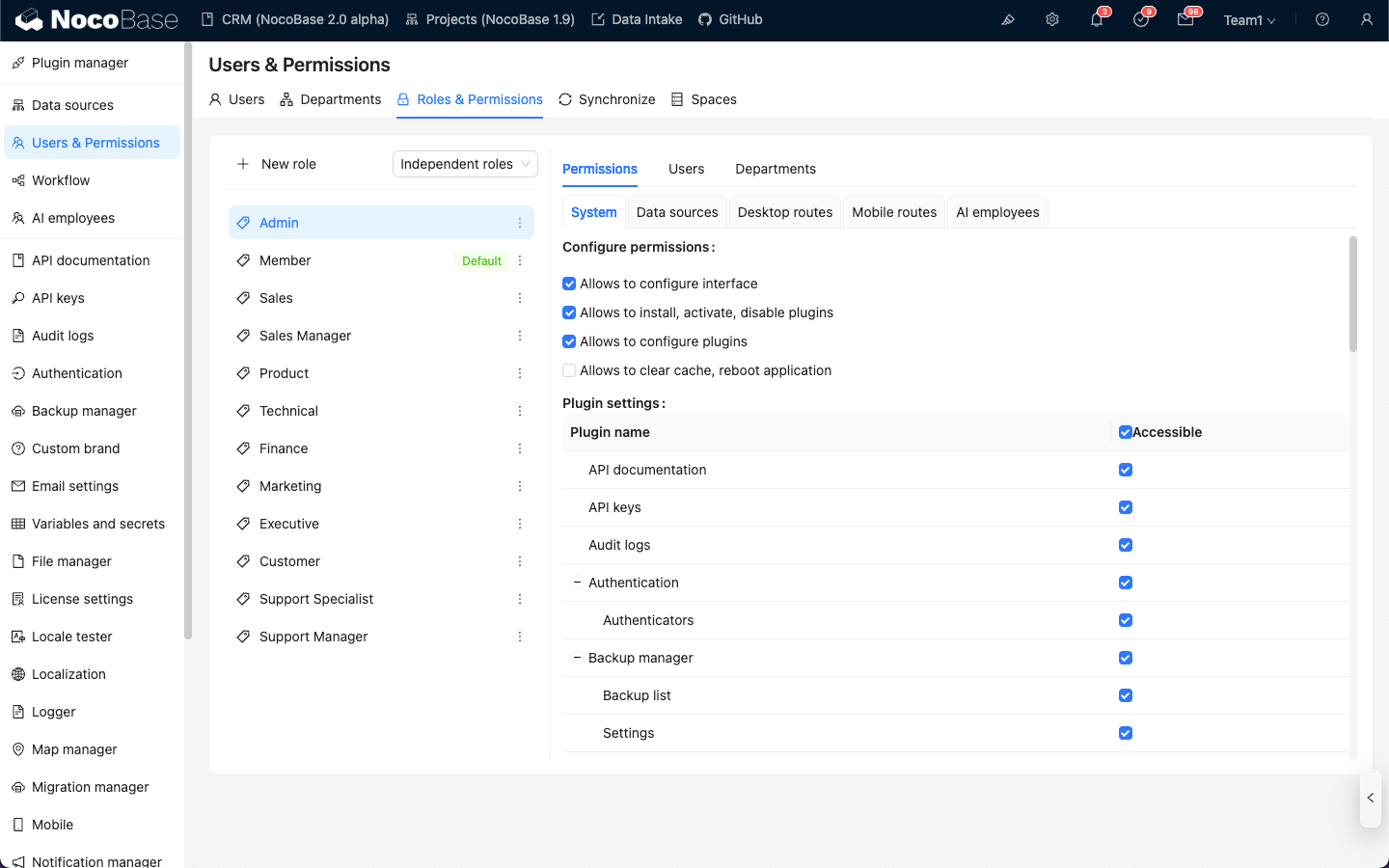Screen dimensions: 1389x868
Task: Click the New role button
Action: [277, 164]
